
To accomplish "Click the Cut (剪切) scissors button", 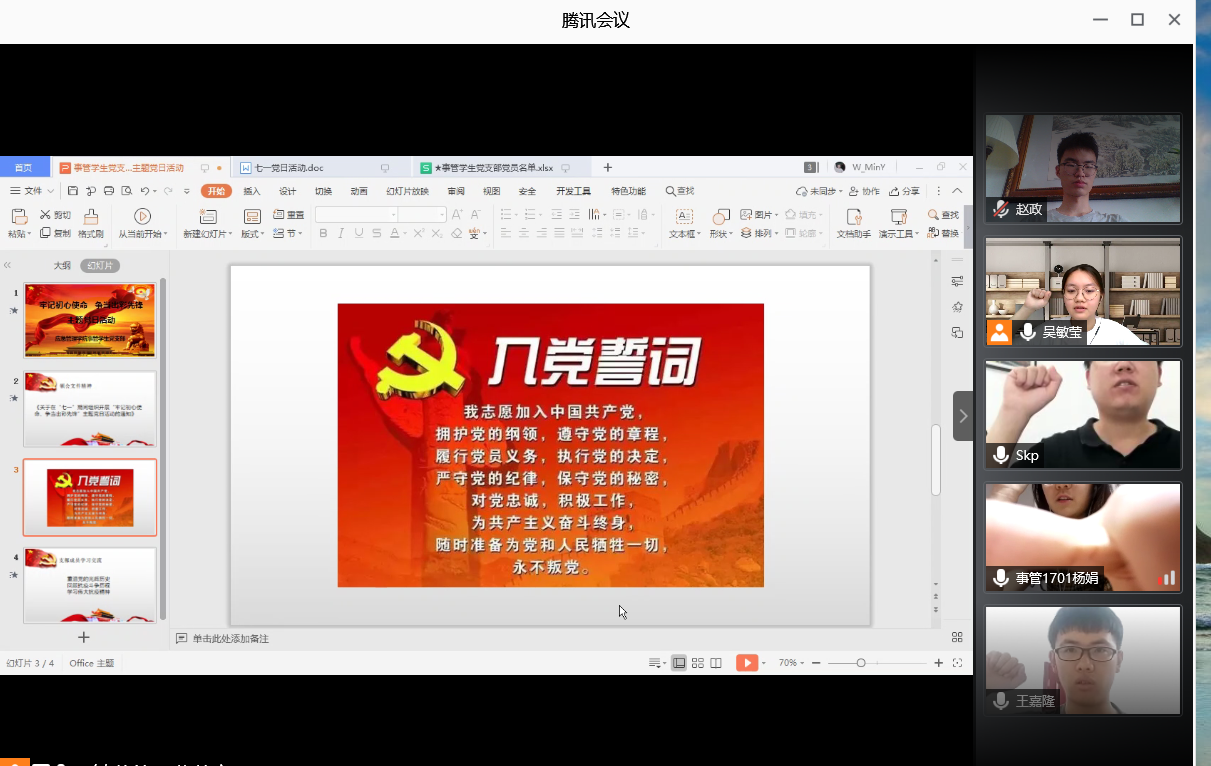I will [55, 215].
